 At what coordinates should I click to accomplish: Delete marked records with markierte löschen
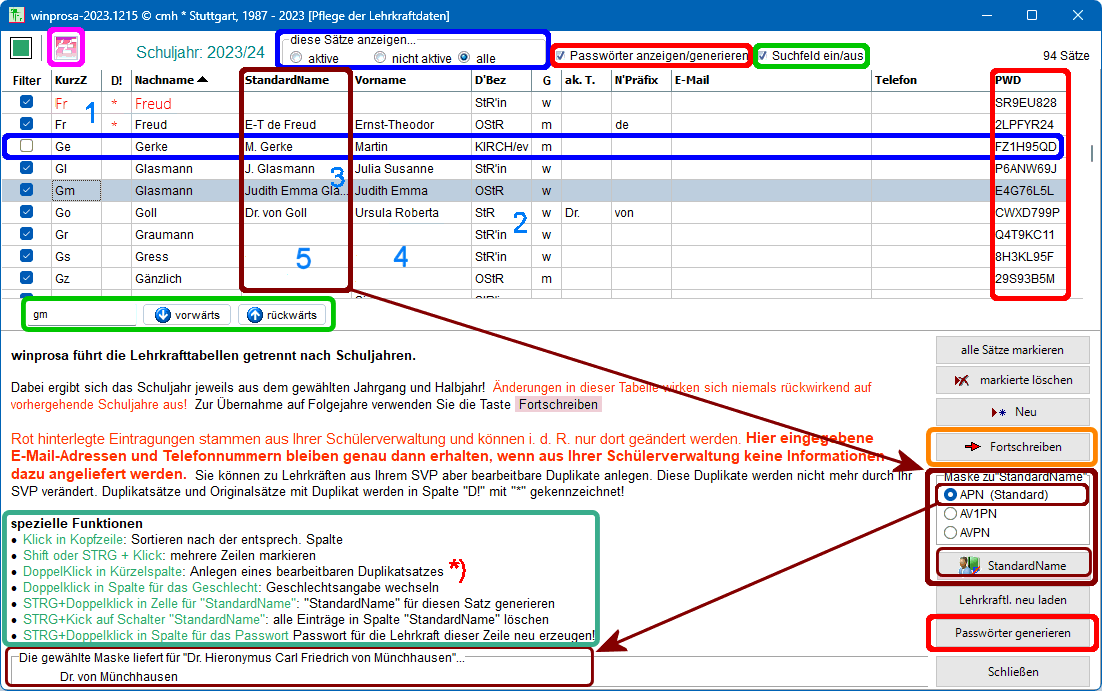coord(1012,380)
